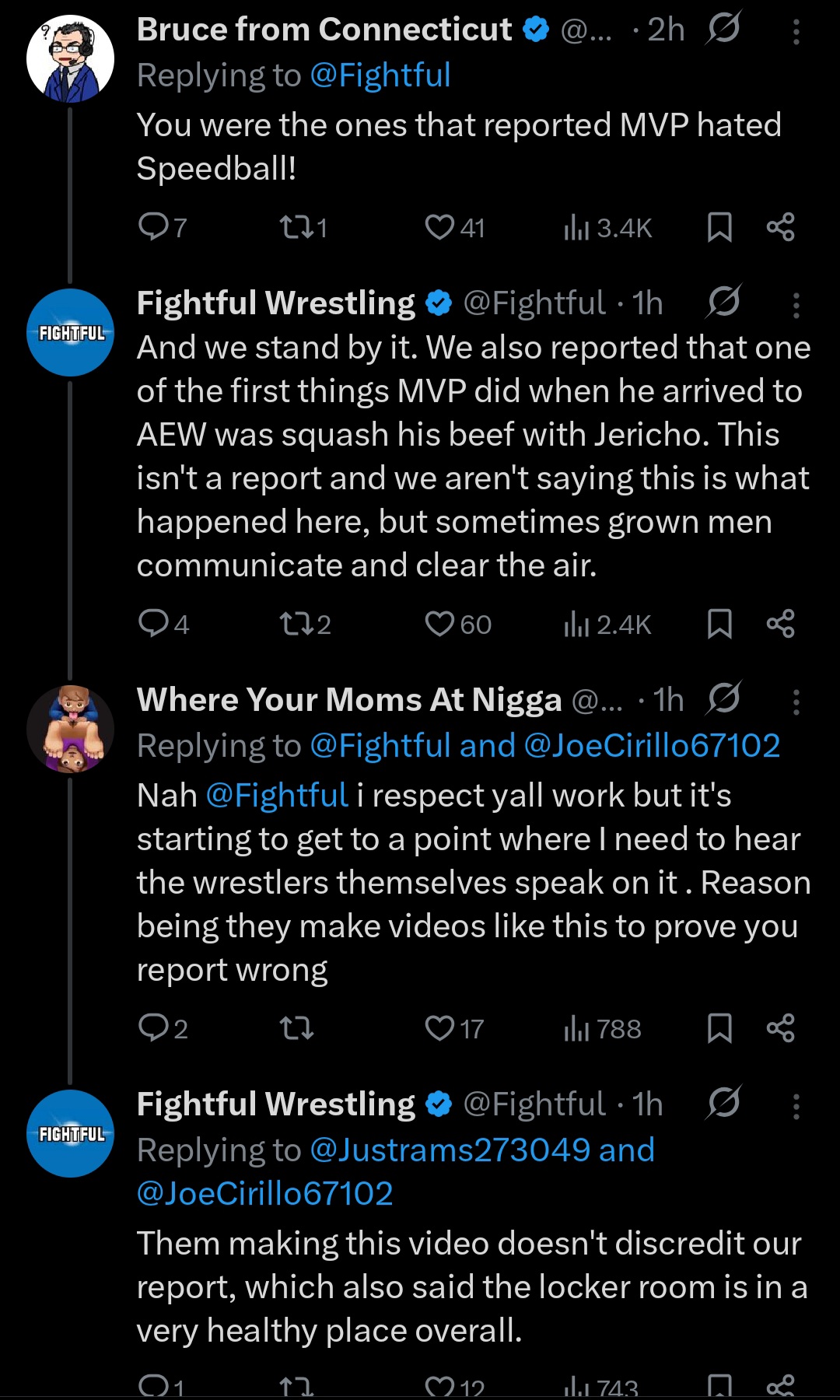
Task: Retweet Bruce from Connecticut's tweet
Action: [x=296, y=227]
